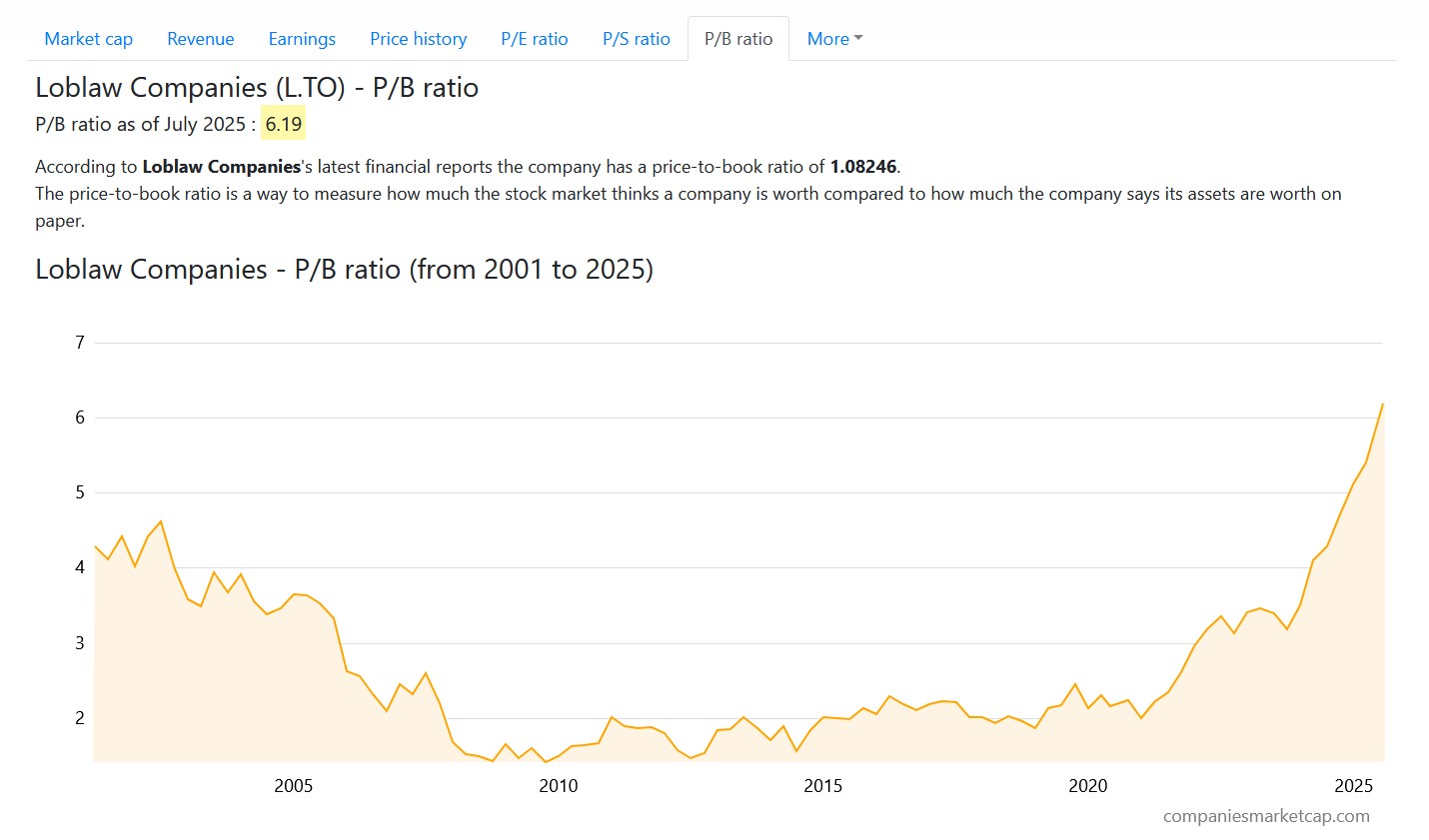Open the Earnings tab
1429x840 pixels.
(302, 39)
